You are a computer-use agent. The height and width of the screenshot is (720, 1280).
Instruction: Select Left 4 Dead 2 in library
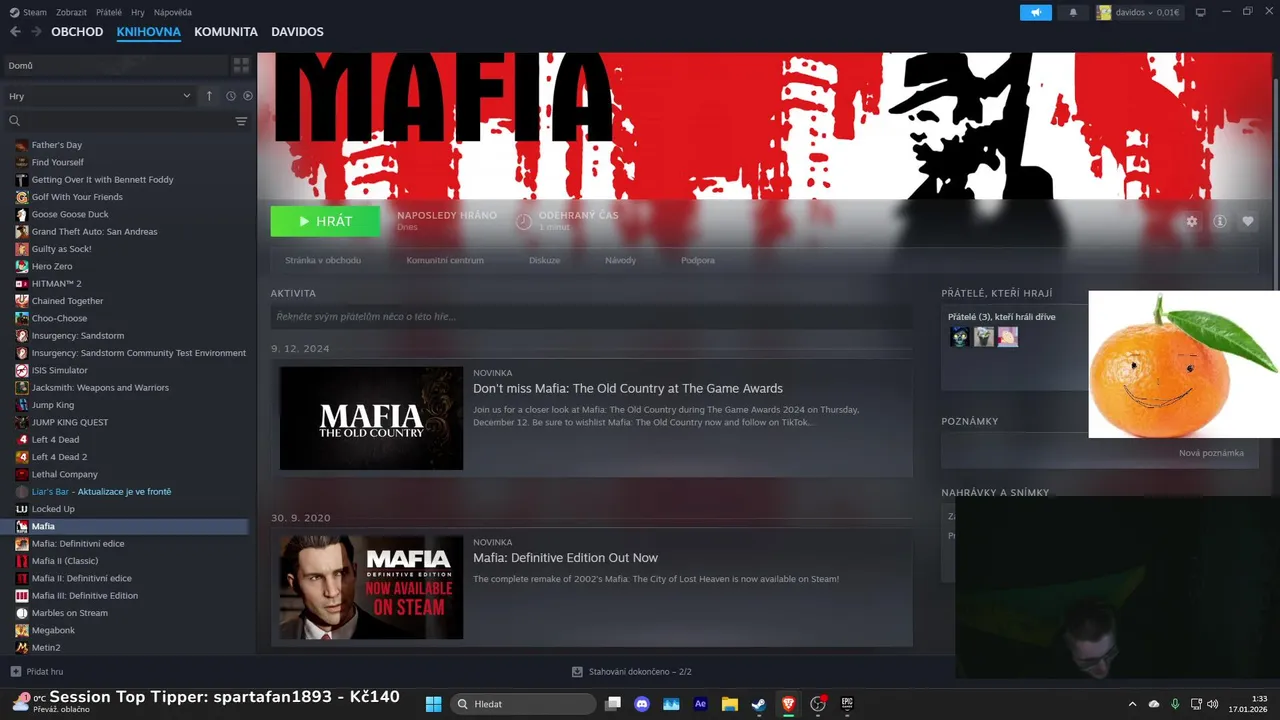(x=59, y=457)
